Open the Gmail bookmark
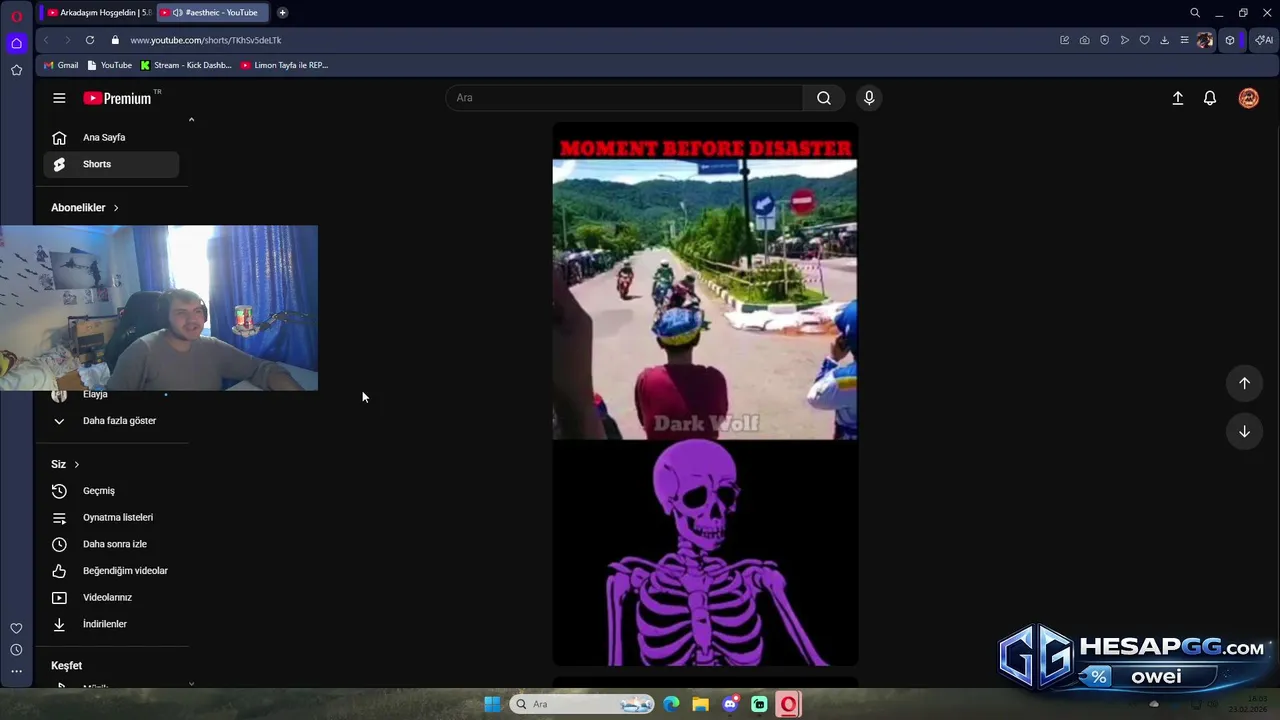Screen dimensions: 1280x720 pos(61,65)
